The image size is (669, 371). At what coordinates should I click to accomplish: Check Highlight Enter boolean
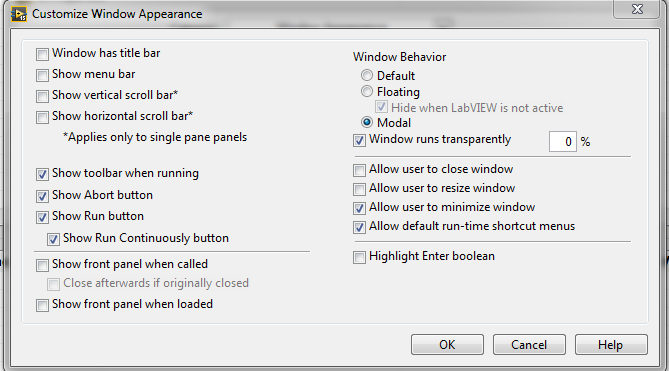click(359, 258)
